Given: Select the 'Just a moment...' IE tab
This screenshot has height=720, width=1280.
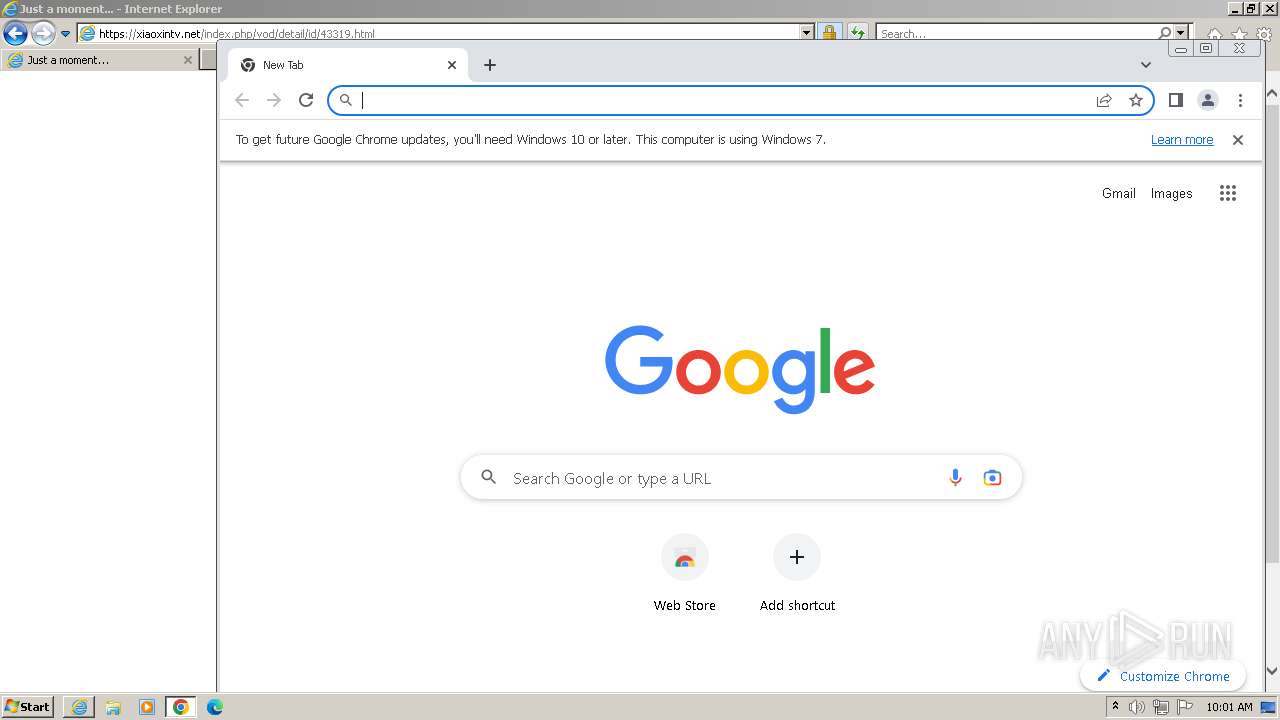Looking at the screenshot, I should click(100, 60).
